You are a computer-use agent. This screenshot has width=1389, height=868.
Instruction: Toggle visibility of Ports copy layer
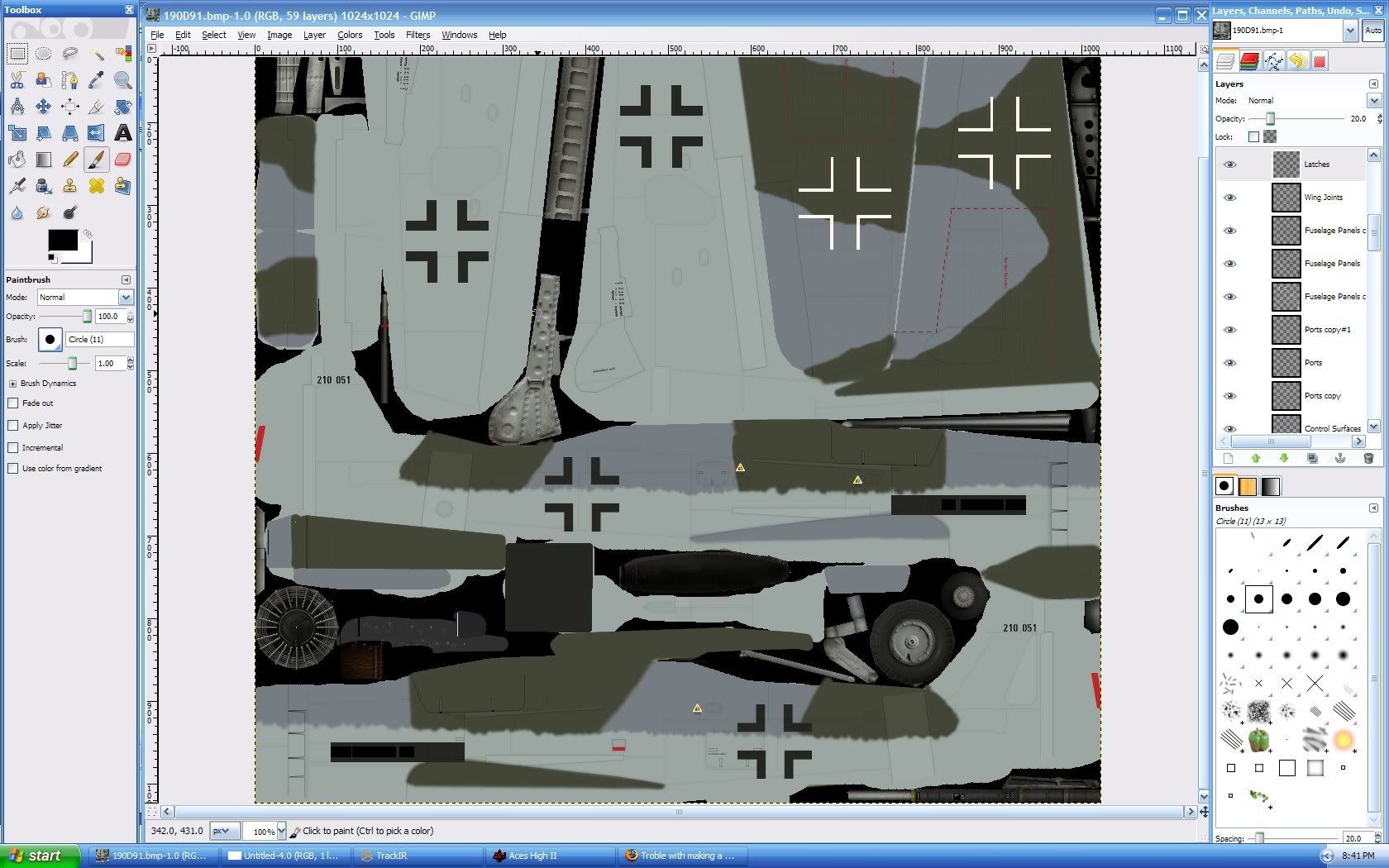(1229, 396)
